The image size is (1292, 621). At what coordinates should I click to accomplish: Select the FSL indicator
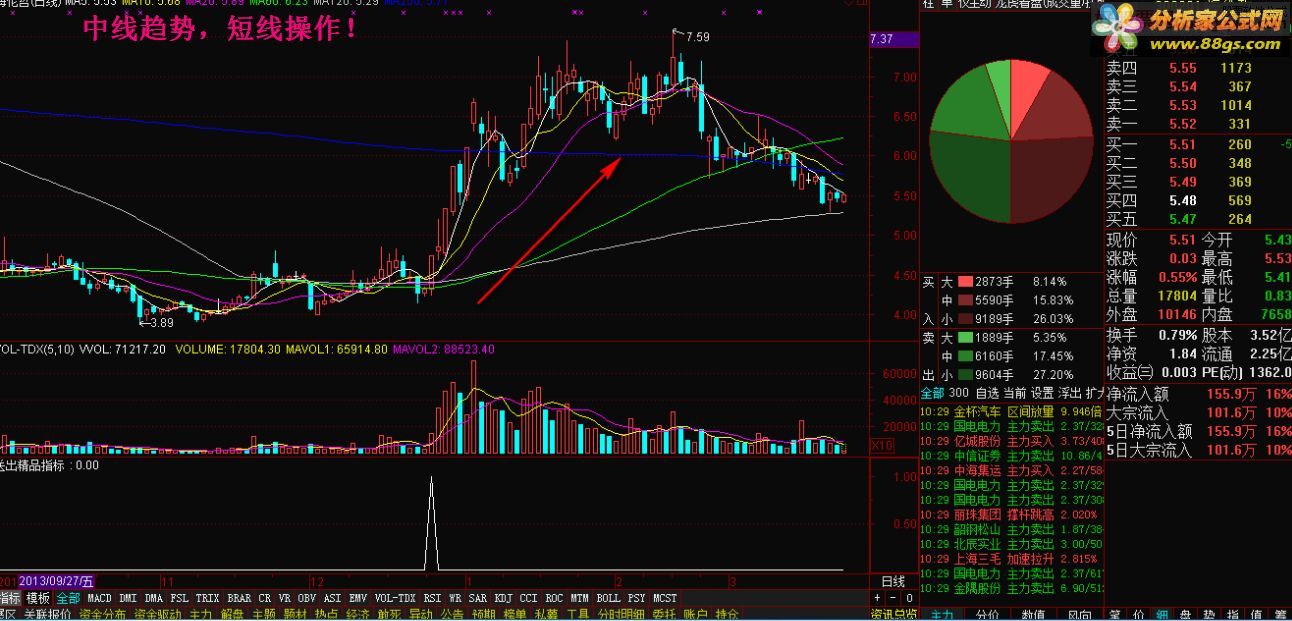(x=180, y=598)
